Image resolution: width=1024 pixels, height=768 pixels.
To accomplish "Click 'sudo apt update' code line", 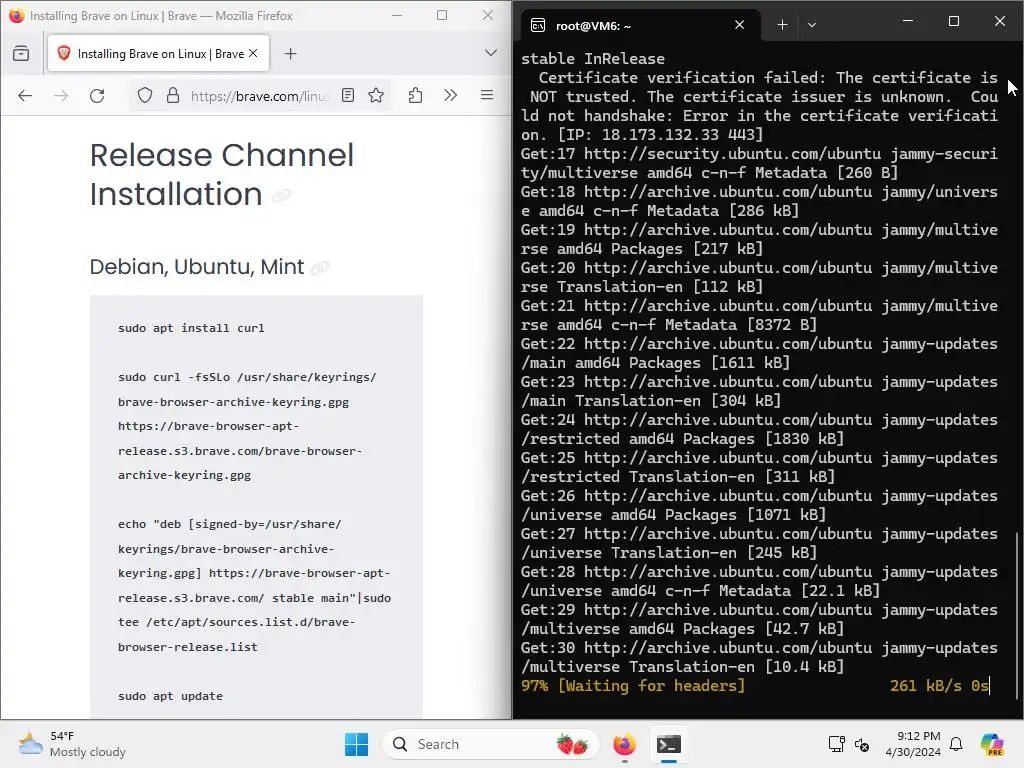I will [170, 696].
